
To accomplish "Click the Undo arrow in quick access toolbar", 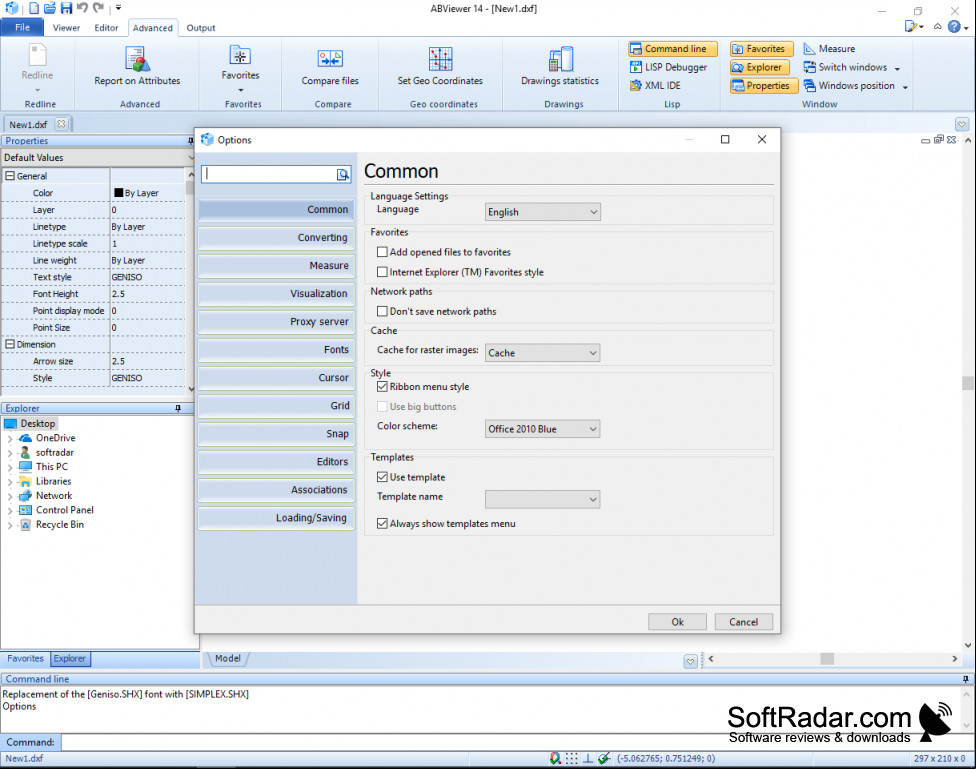I will tap(82, 8).
